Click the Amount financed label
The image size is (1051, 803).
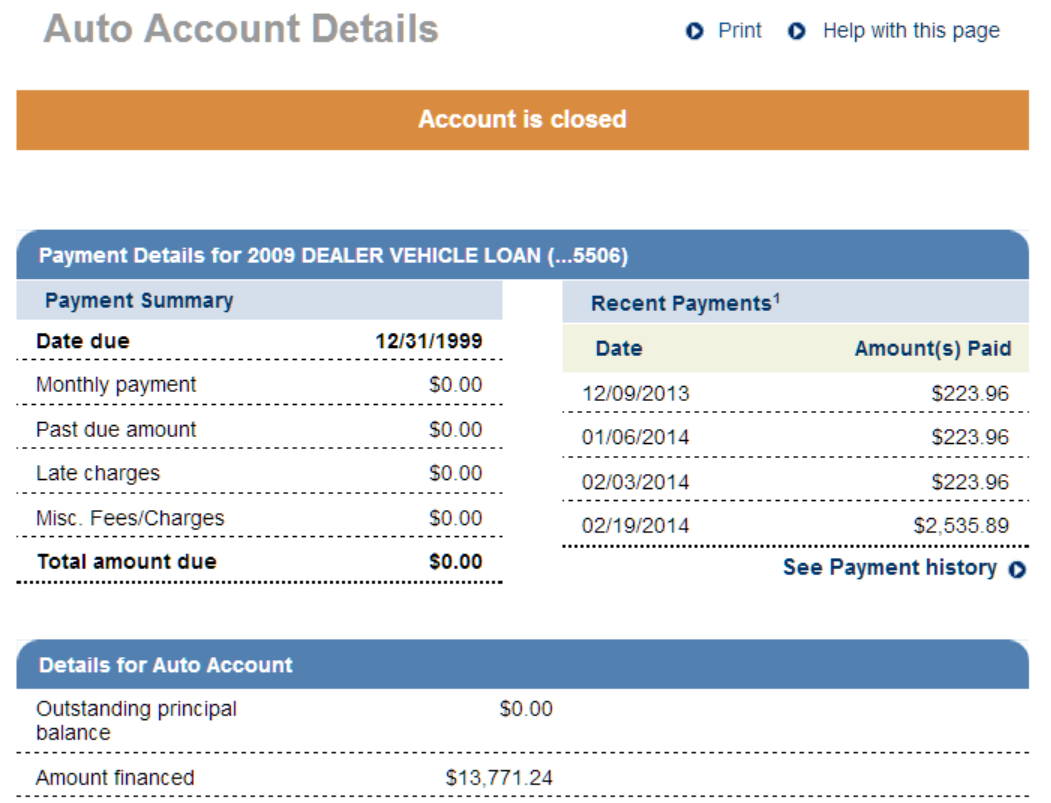pos(115,778)
